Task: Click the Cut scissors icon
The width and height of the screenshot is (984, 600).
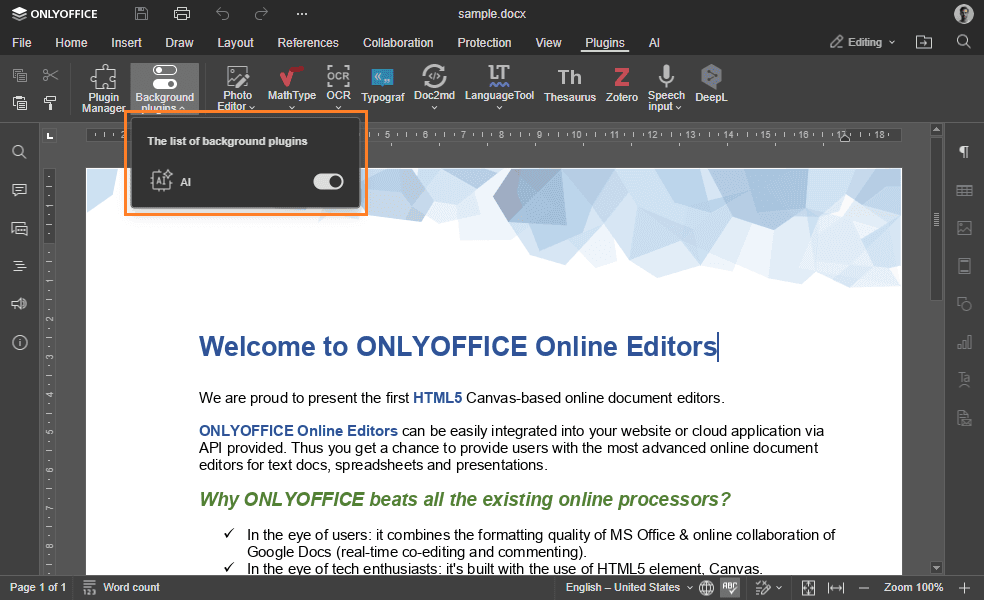Action: tap(50, 75)
